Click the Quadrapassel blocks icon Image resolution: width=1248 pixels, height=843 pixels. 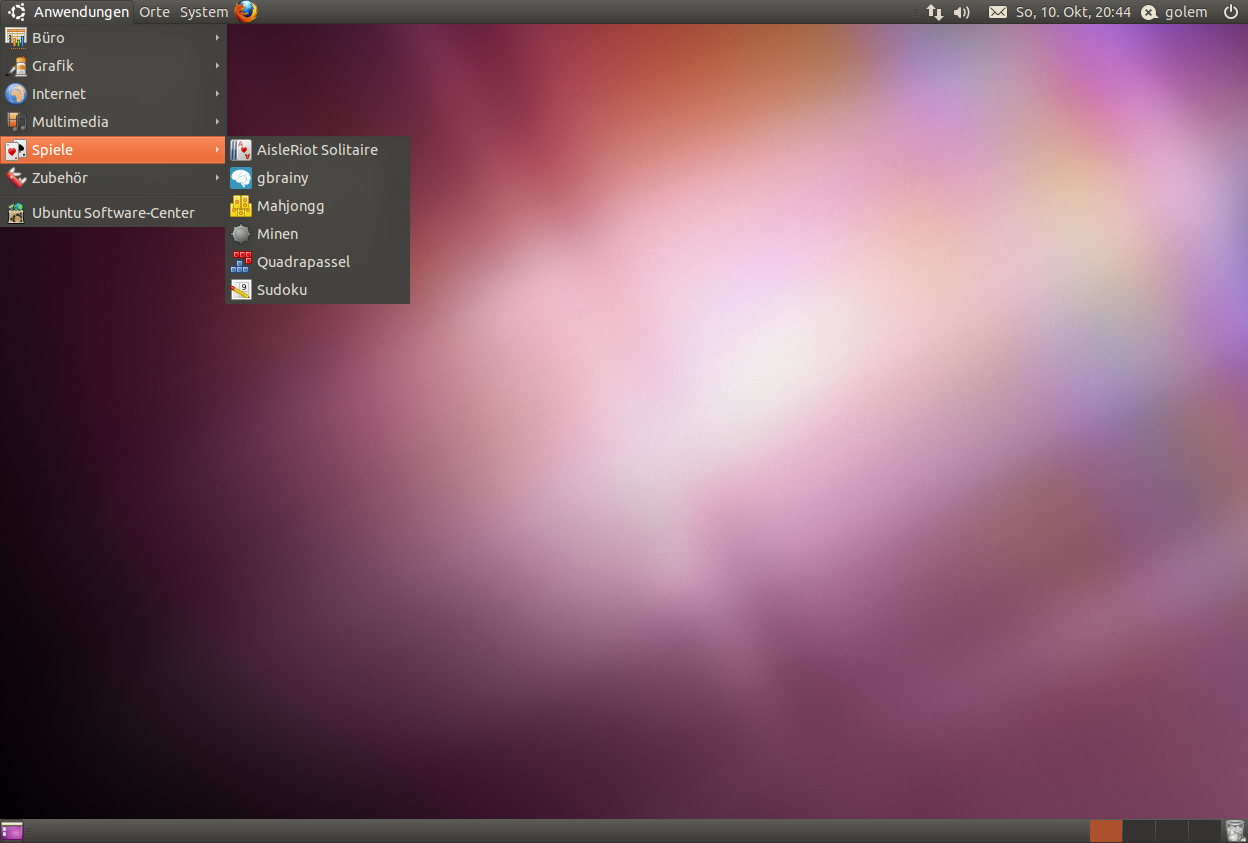pyautogui.click(x=241, y=262)
